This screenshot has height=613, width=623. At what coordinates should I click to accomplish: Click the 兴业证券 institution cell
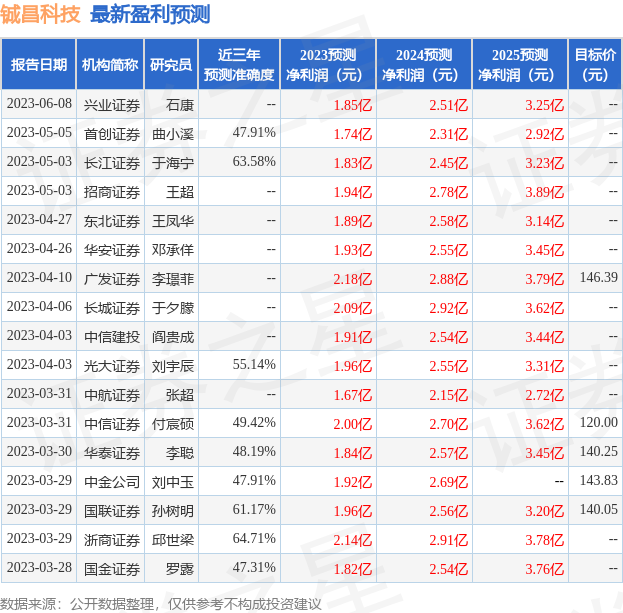[112, 105]
